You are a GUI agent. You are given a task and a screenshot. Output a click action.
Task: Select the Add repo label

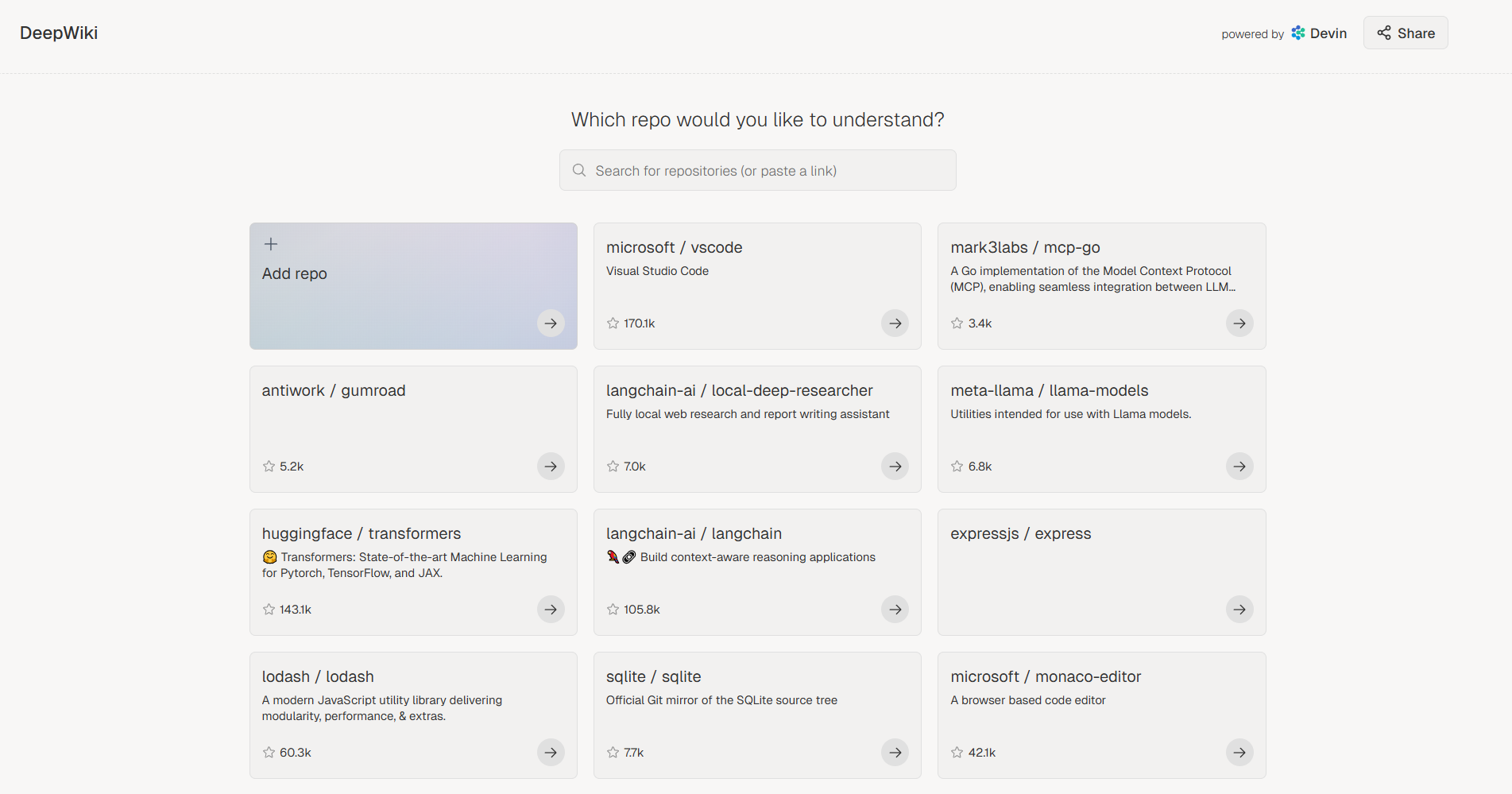(x=295, y=273)
